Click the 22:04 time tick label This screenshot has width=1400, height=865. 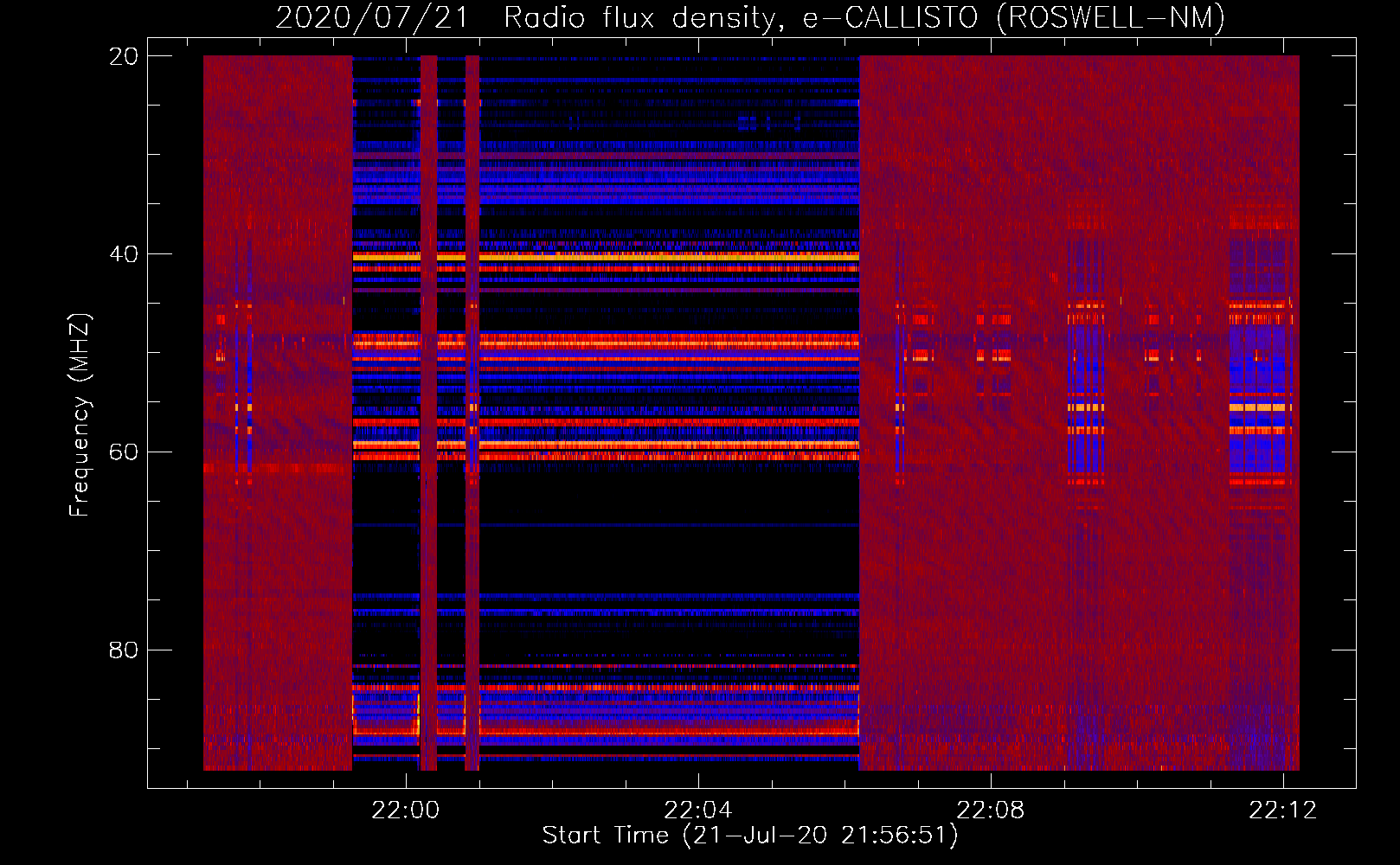point(697,811)
